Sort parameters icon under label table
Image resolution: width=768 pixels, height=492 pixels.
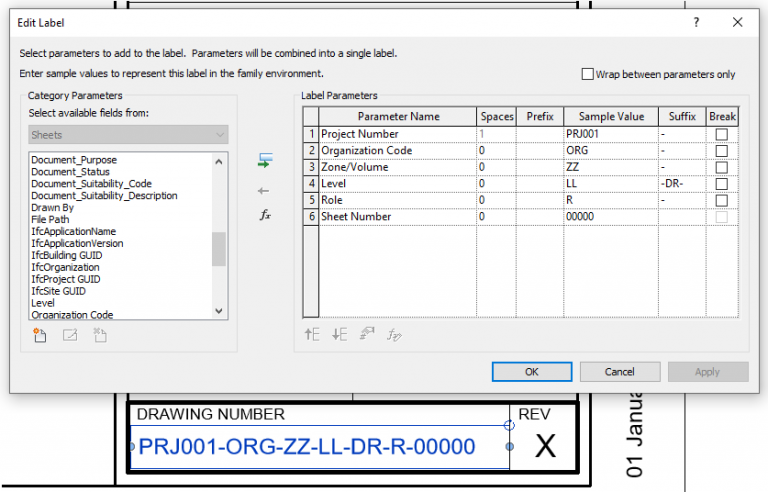[367, 334]
